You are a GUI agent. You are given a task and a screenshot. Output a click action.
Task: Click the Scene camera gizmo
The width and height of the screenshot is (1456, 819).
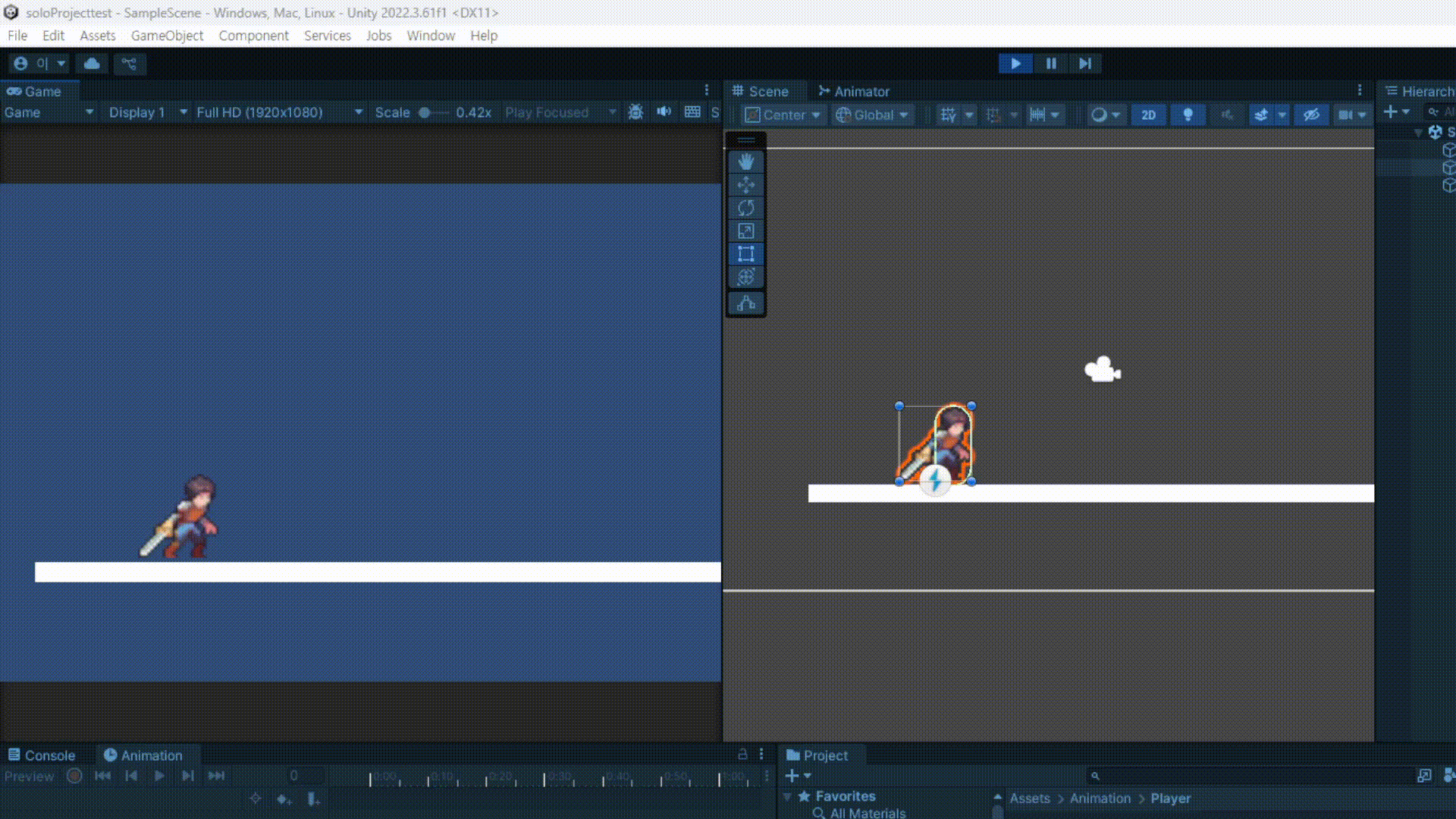(x=1102, y=370)
